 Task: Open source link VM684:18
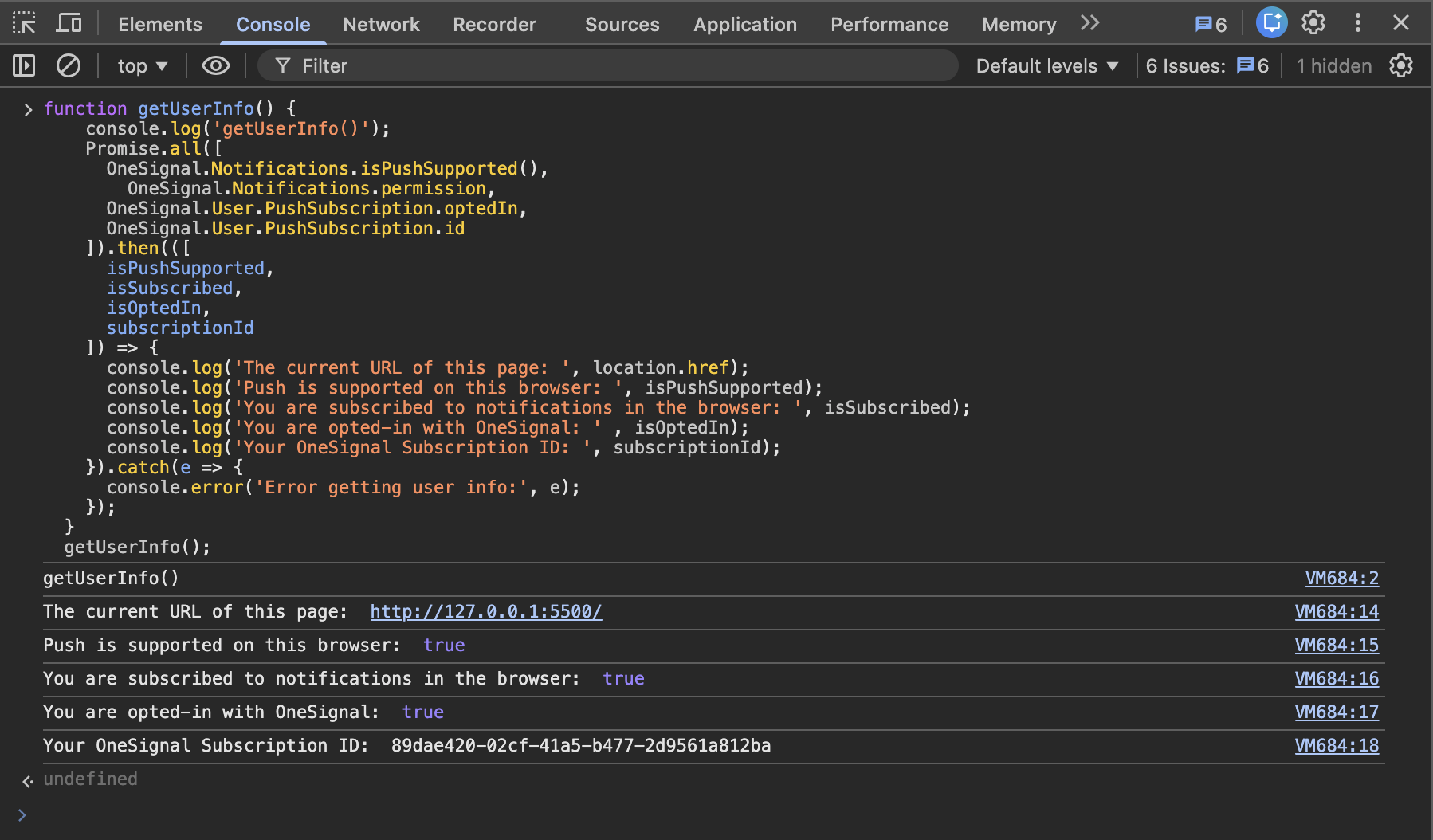click(x=1337, y=745)
